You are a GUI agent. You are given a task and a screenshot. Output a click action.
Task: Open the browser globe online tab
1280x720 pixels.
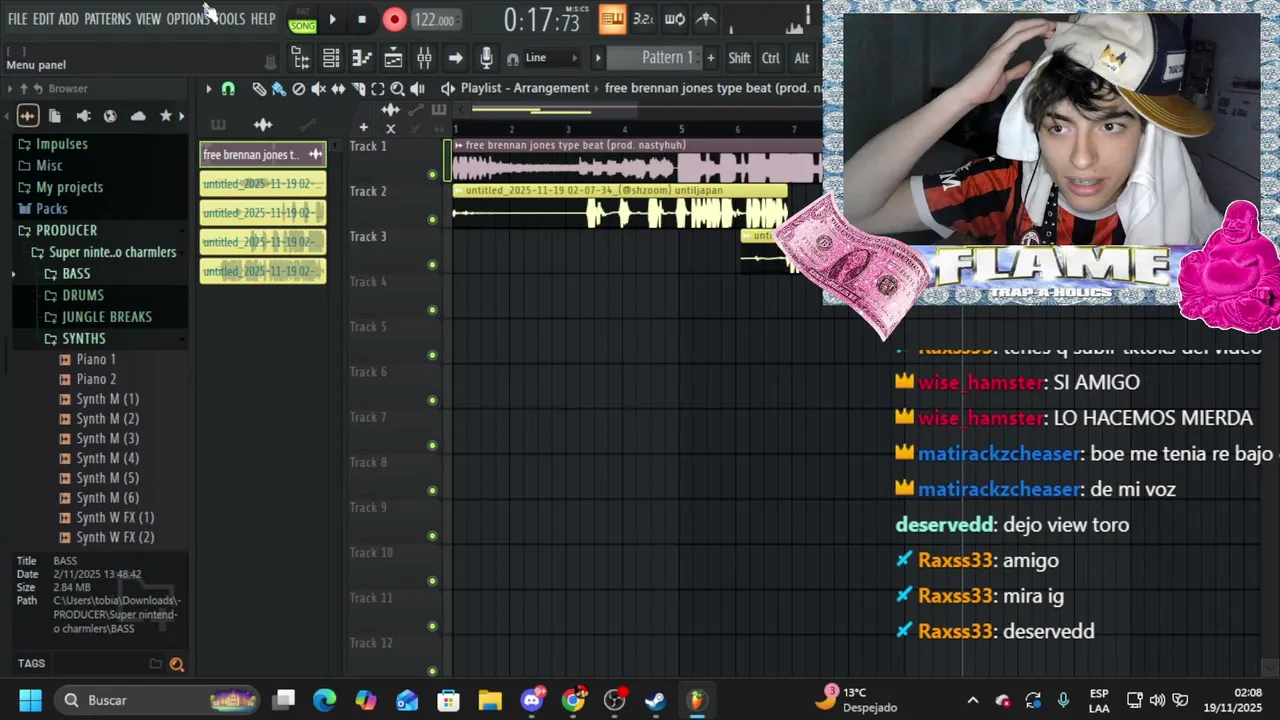coord(110,116)
